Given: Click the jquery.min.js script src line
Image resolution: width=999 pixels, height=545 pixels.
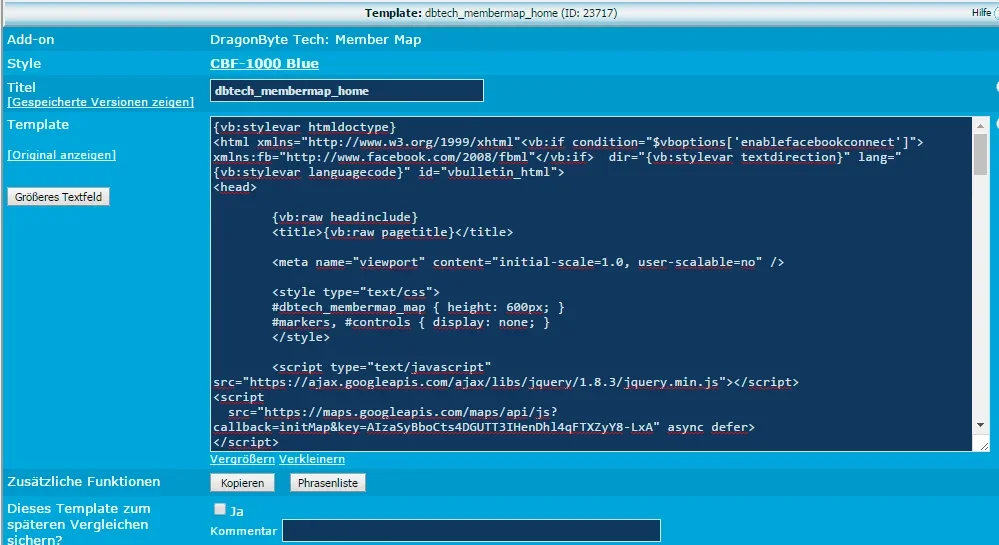Looking at the screenshot, I should pyautogui.click(x=506, y=382).
